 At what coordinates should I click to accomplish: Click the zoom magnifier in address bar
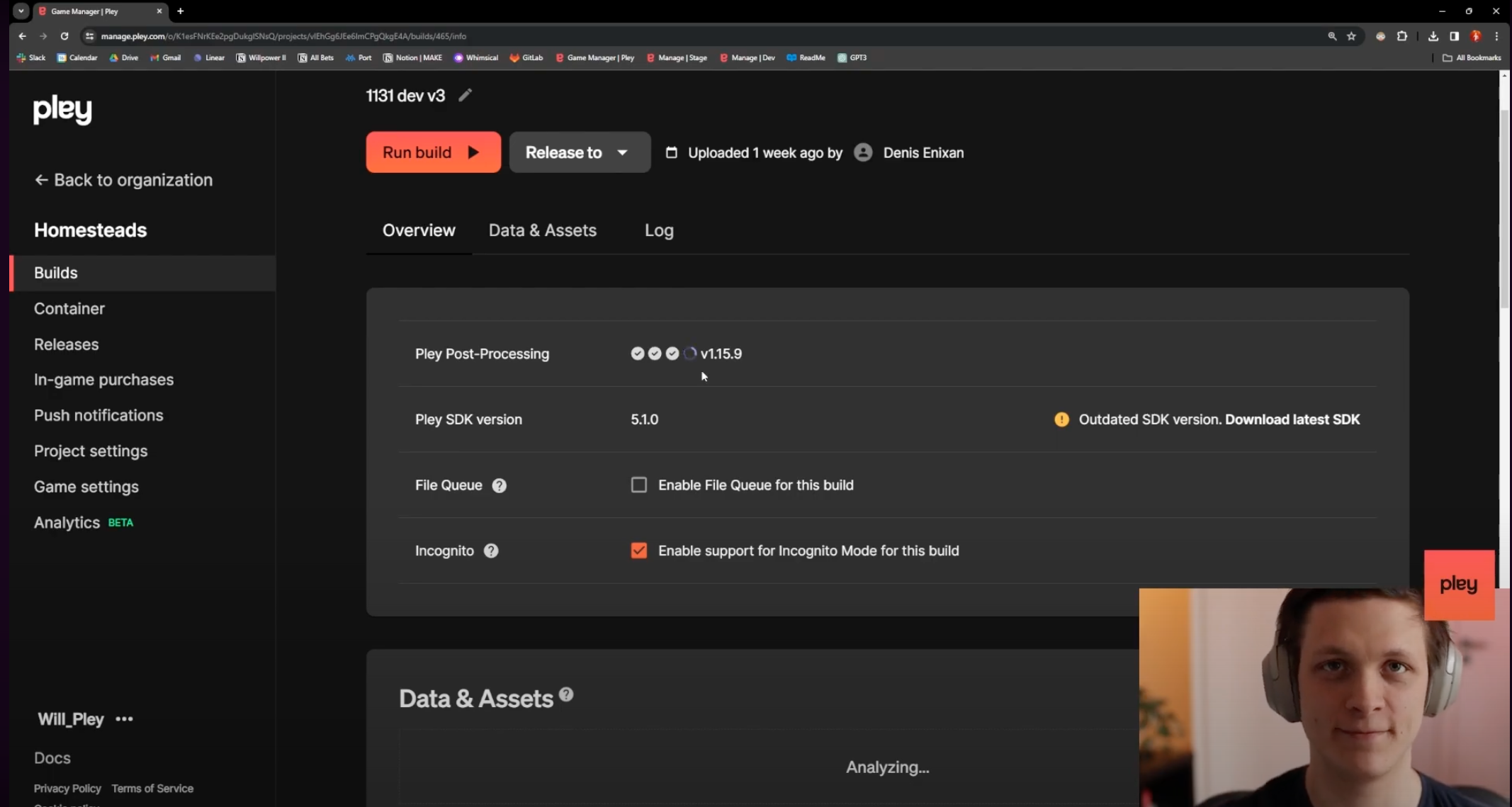(1332, 36)
